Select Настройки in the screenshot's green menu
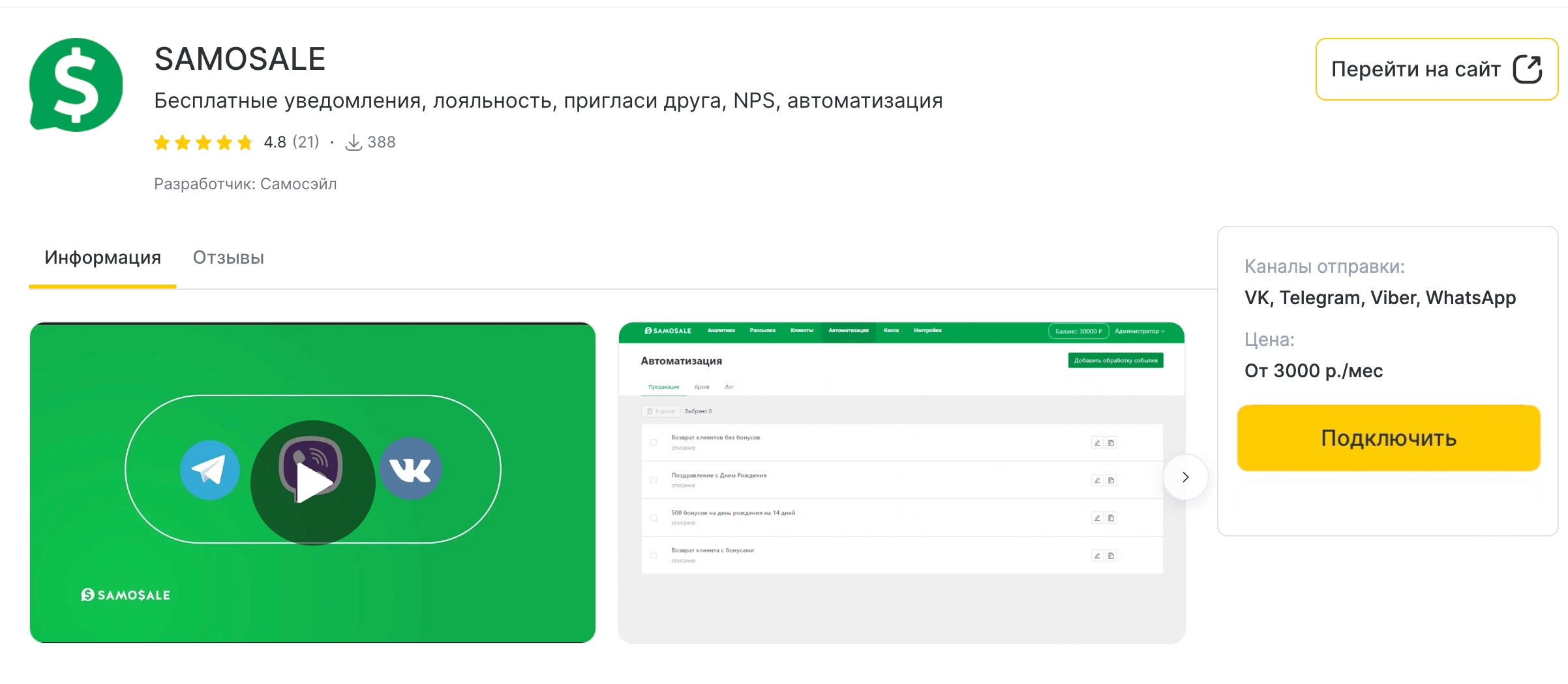 pyautogui.click(x=927, y=331)
